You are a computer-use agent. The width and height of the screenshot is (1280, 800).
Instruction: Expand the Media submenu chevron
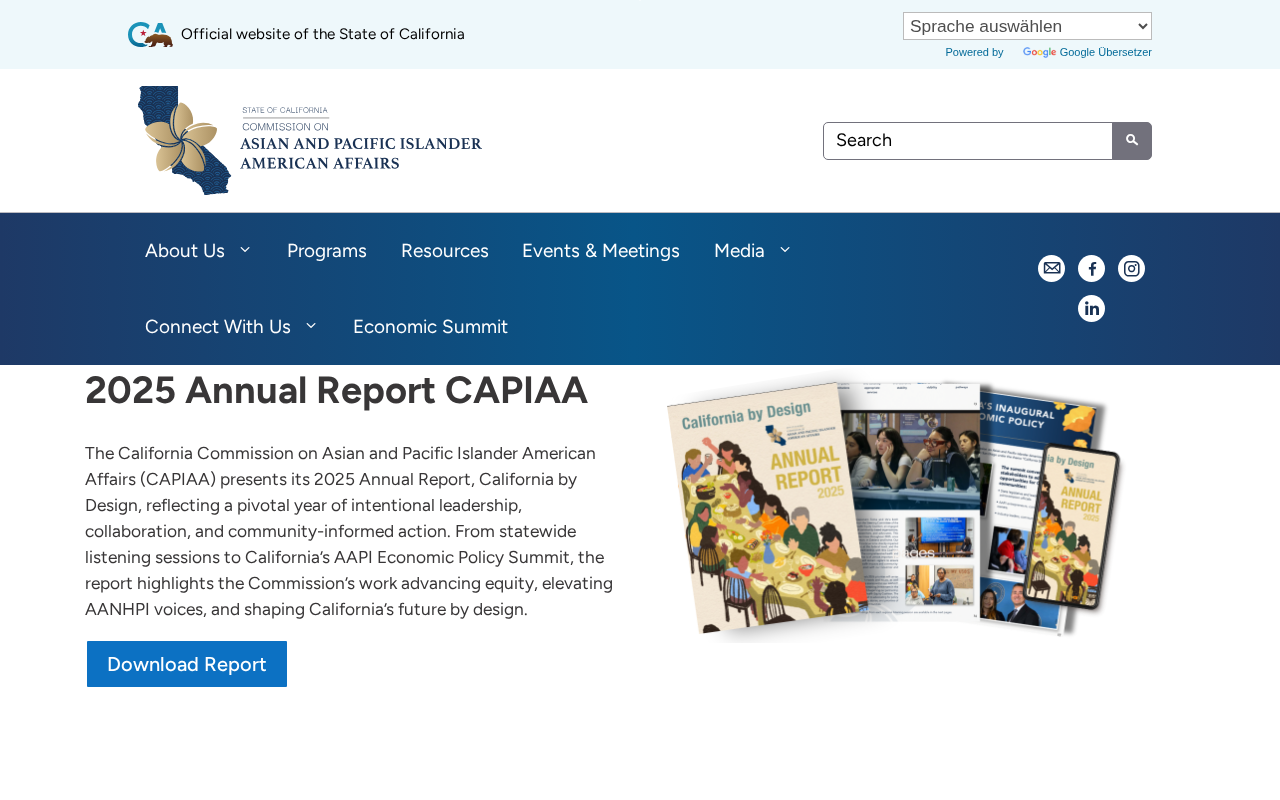785,250
